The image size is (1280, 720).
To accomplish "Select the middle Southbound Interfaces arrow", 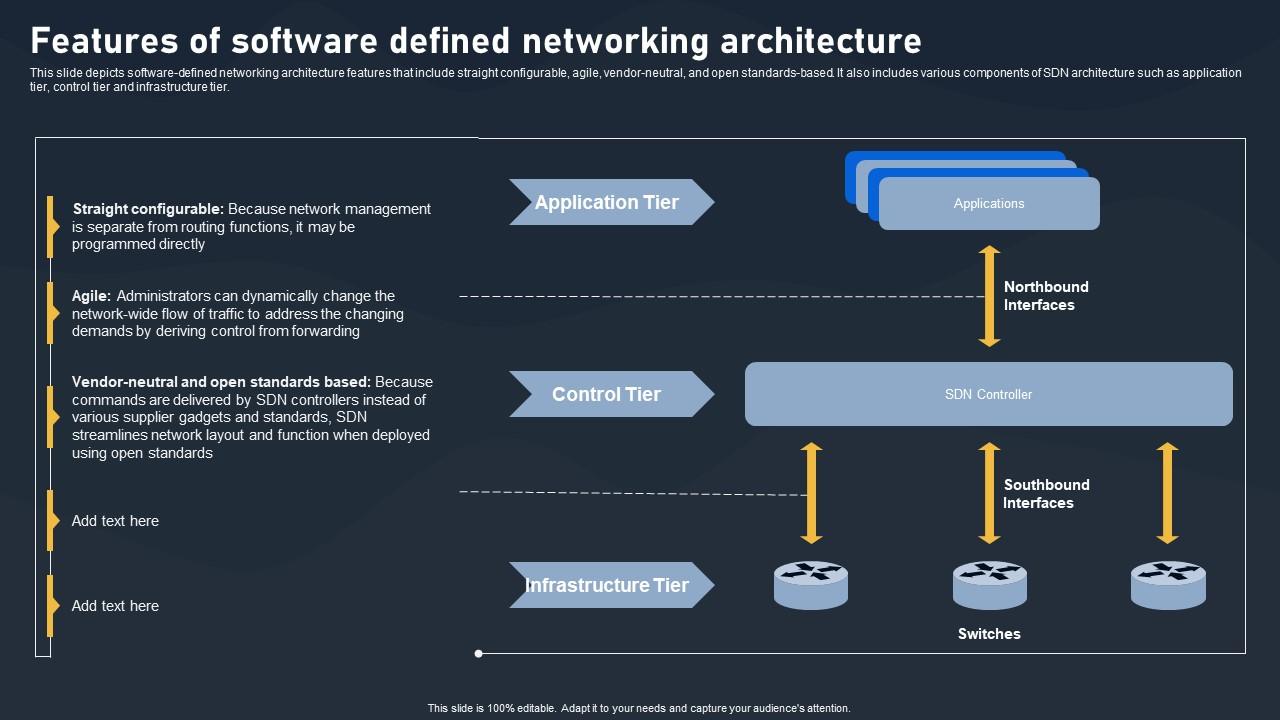I will [x=989, y=493].
